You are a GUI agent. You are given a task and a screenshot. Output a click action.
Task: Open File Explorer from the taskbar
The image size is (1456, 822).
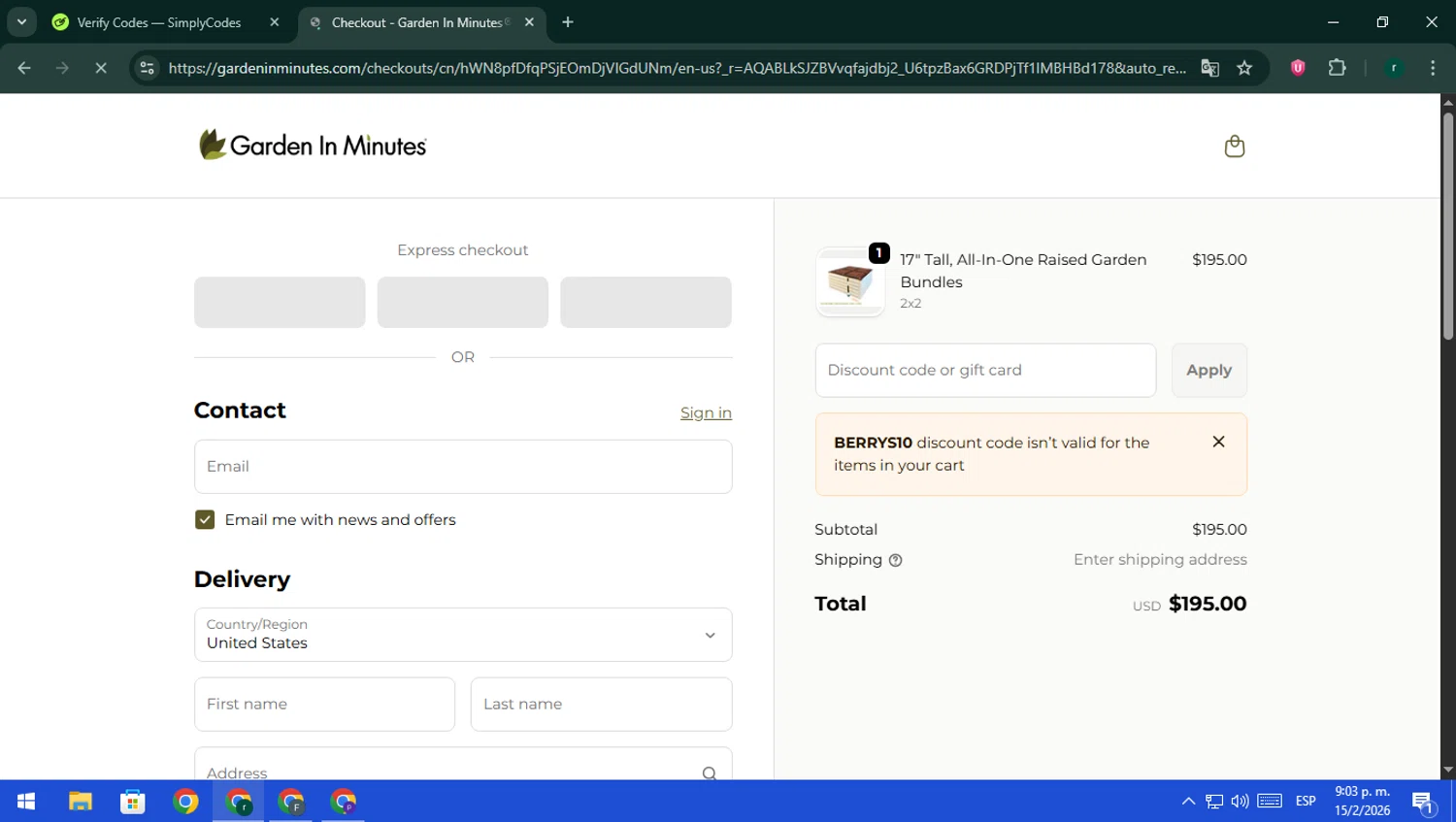[x=80, y=802]
